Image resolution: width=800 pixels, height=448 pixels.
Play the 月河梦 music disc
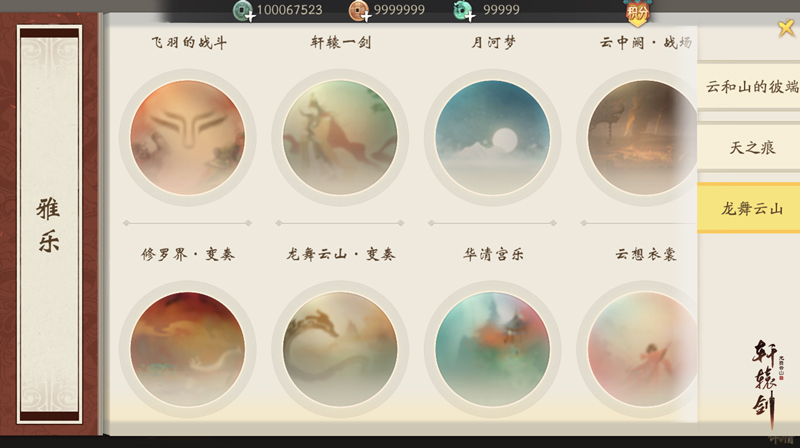492,137
